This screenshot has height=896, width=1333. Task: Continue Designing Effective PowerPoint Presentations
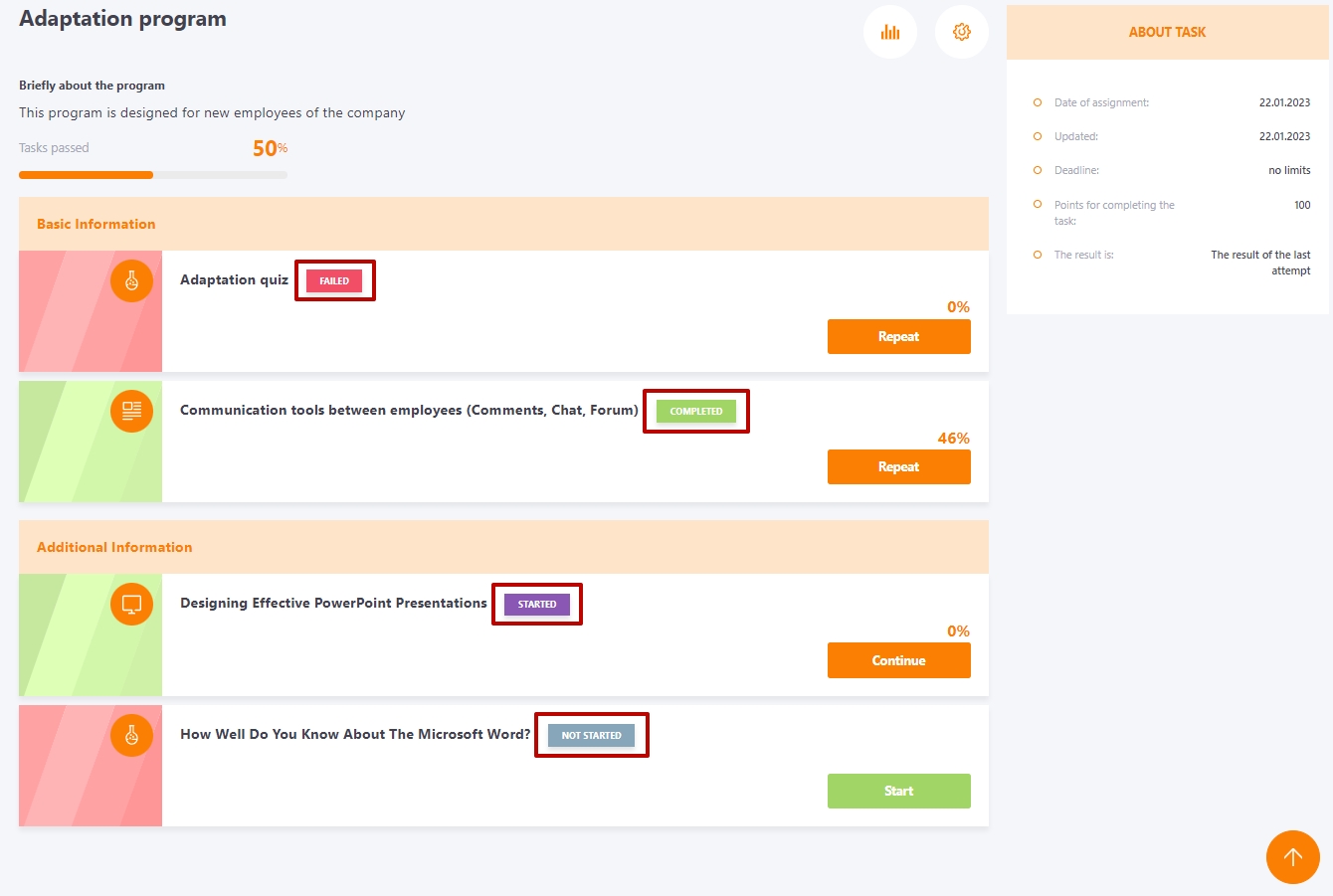pos(899,660)
